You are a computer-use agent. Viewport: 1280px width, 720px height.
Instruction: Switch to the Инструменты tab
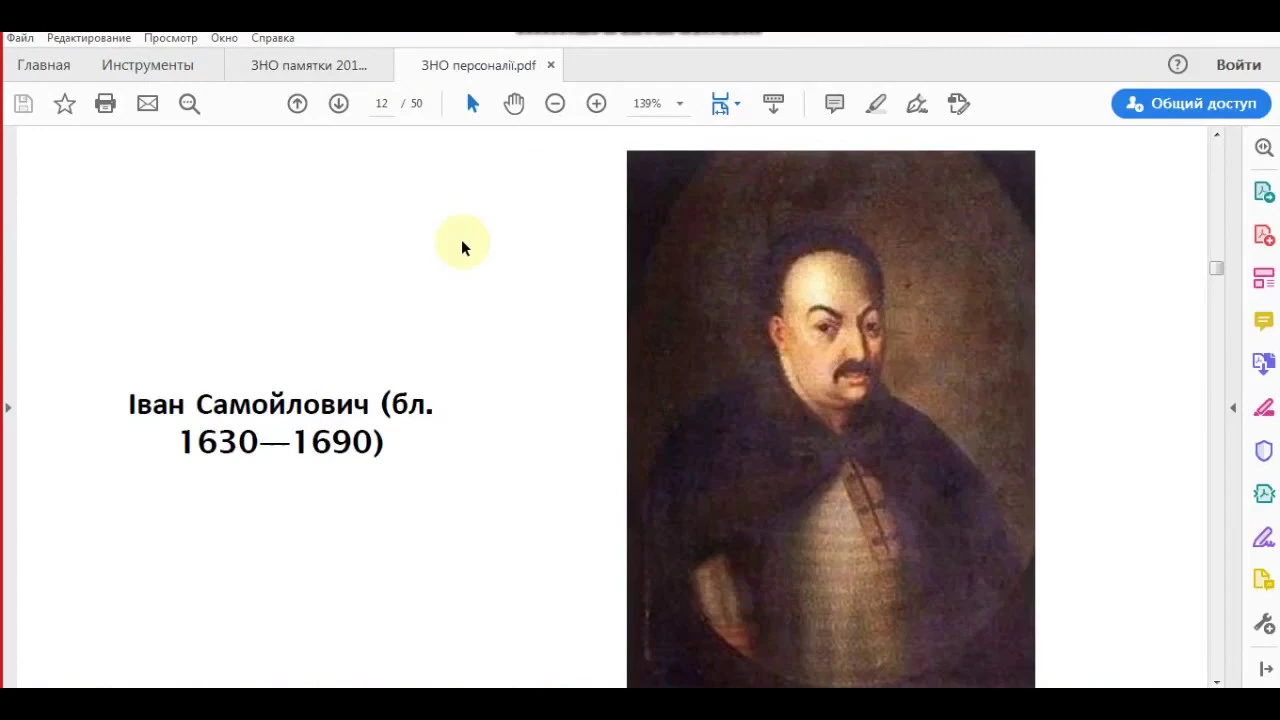147,65
